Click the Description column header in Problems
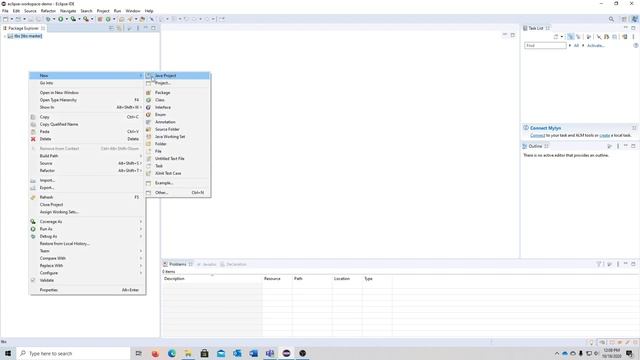Viewport: 640px width, 360px height. tap(212, 279)
